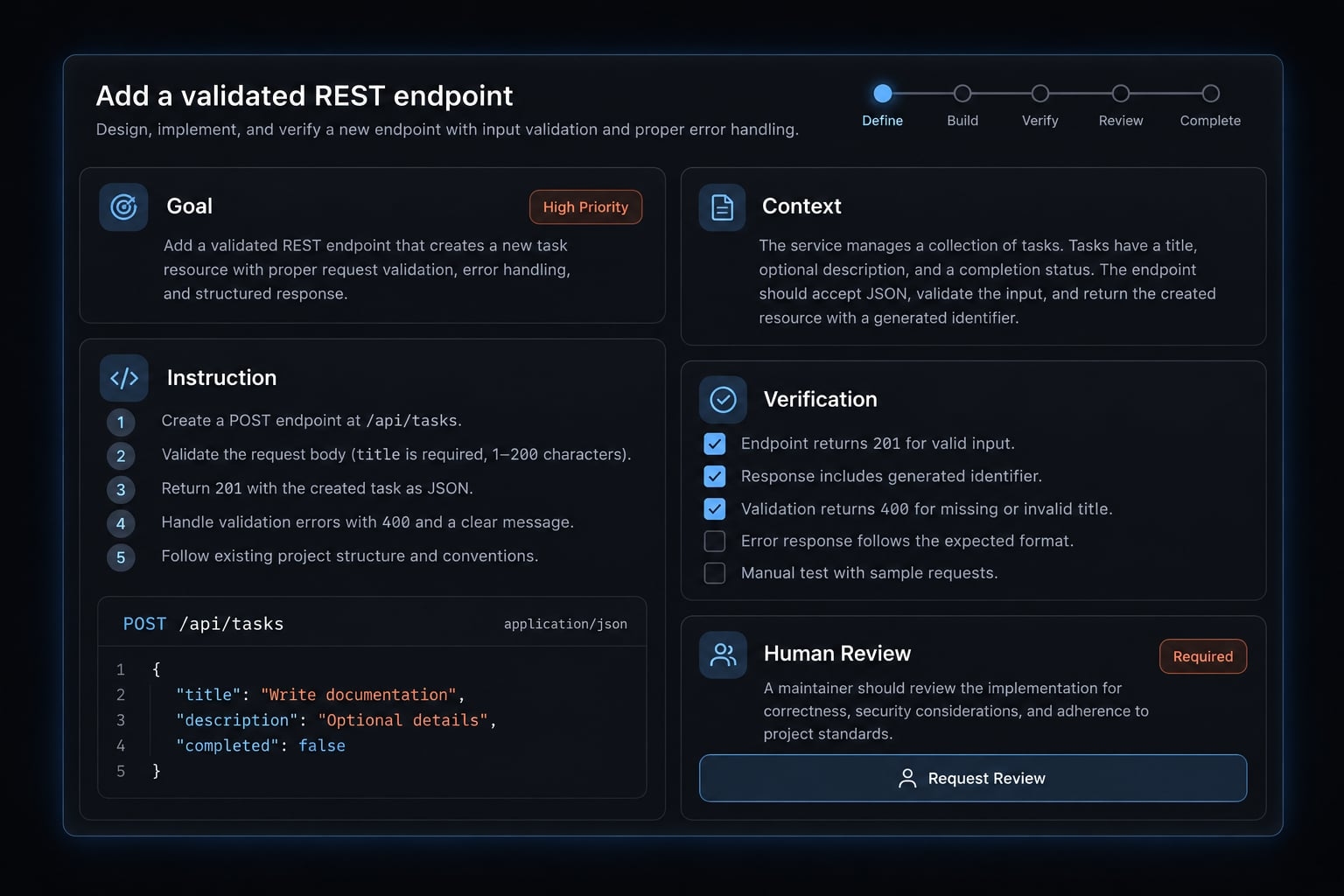Click the '/api/tasks' path in code header
This screenshot has height=896, width=1344.
click(231, 624)
